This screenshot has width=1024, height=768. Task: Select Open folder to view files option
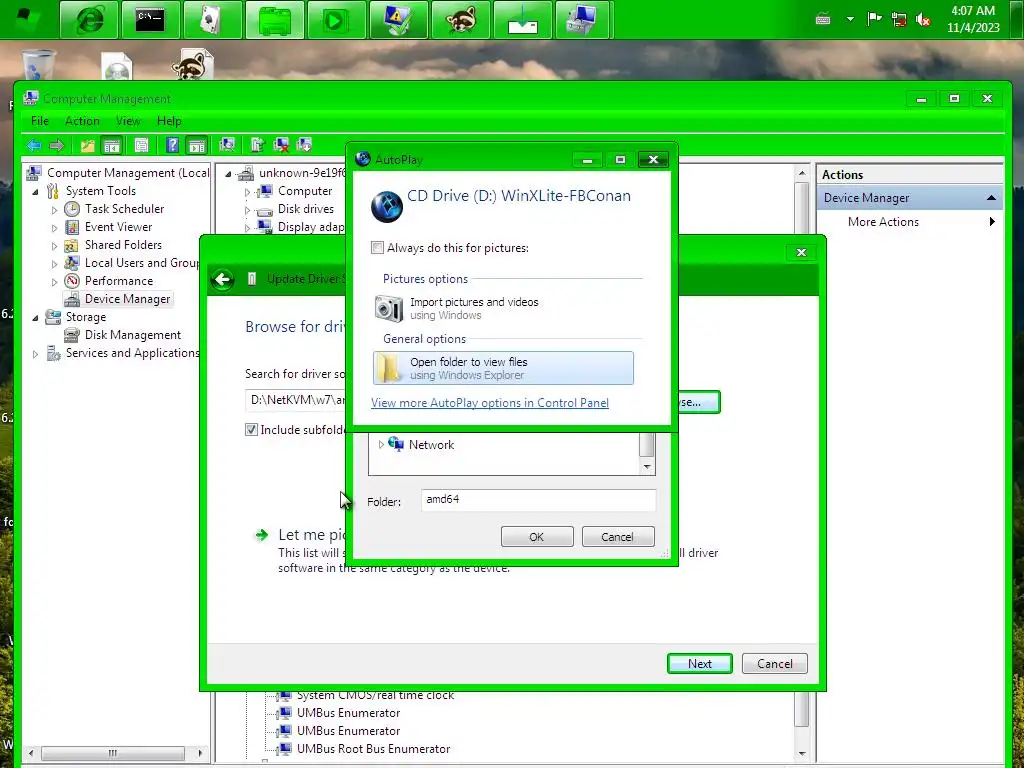coord(504,368)
